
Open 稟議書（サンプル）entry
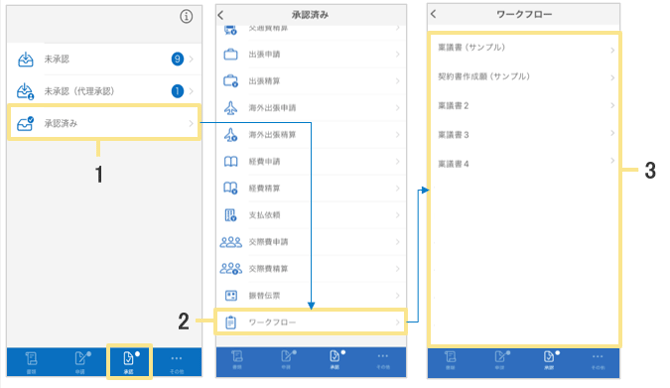525,47
